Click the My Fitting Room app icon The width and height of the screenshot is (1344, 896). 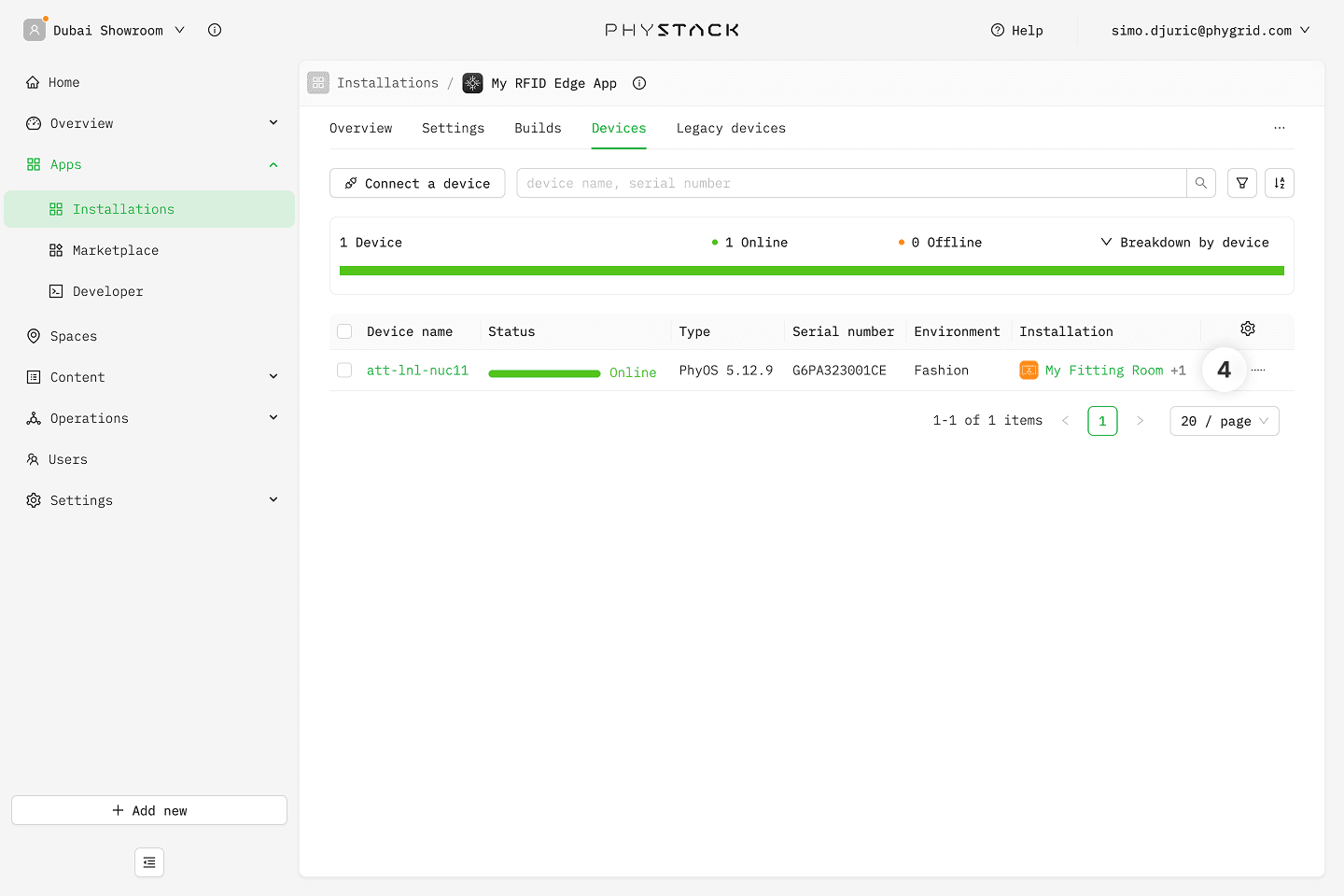click(x=1029, y=371)
